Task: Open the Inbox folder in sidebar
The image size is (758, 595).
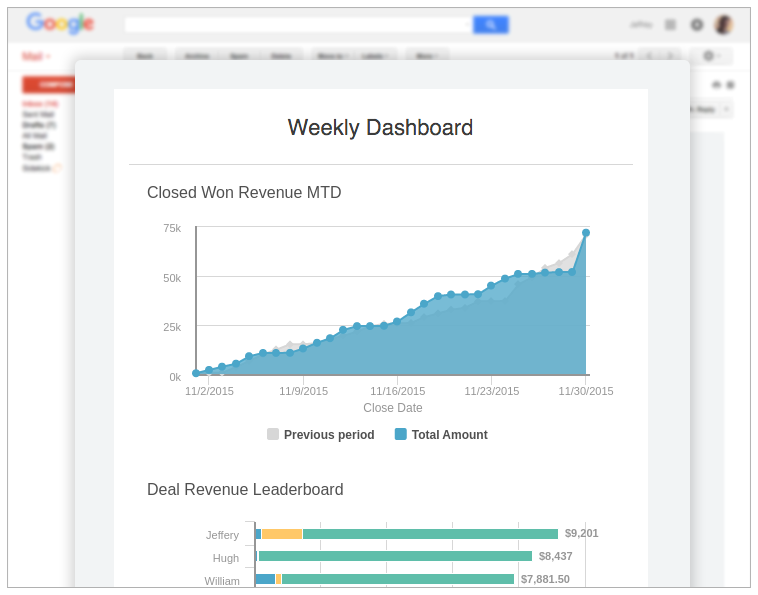Action: pos(40,104)
